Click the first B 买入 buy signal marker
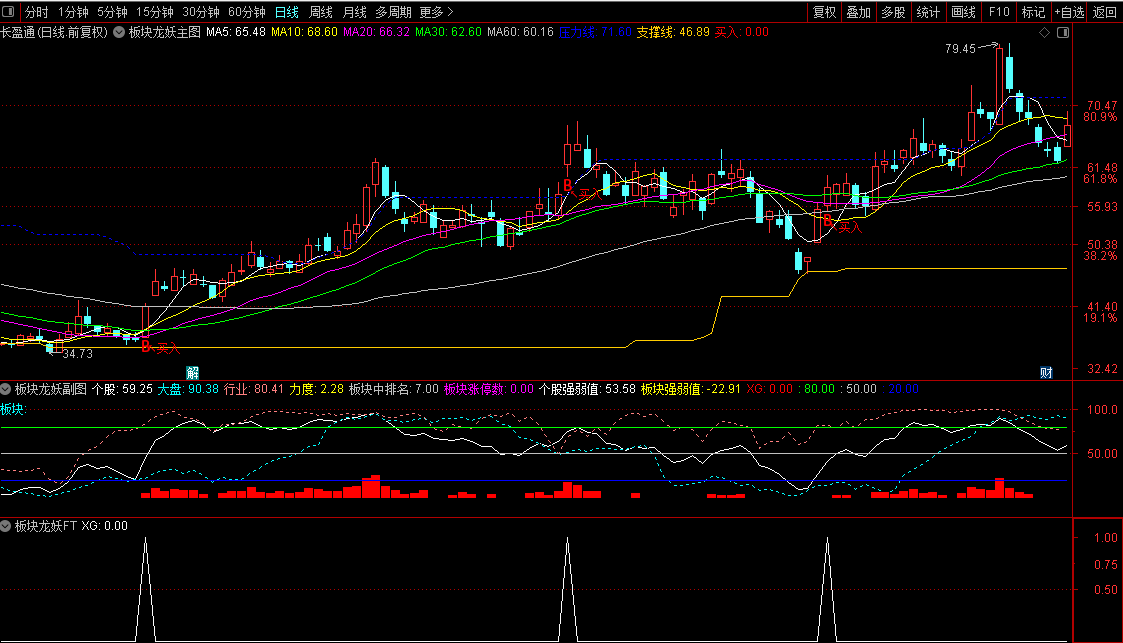Viewport: 1123px width, 643px height. [x=160, y=347]
